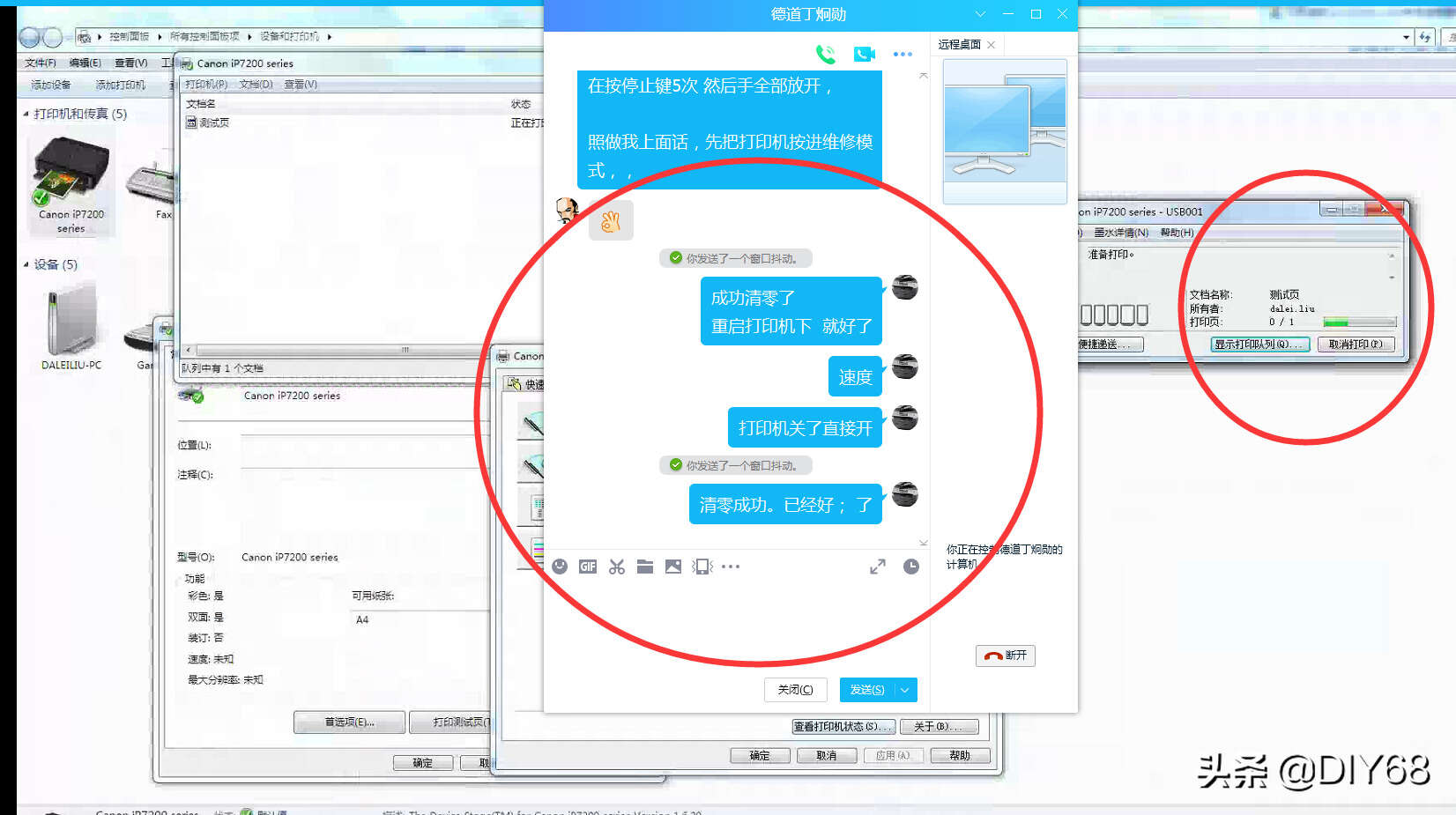Image resolution: width=1456 pixels, height=815 pixels.
Task: Click 取消打印(P) button in status monitor
Action: point(1356,345)
